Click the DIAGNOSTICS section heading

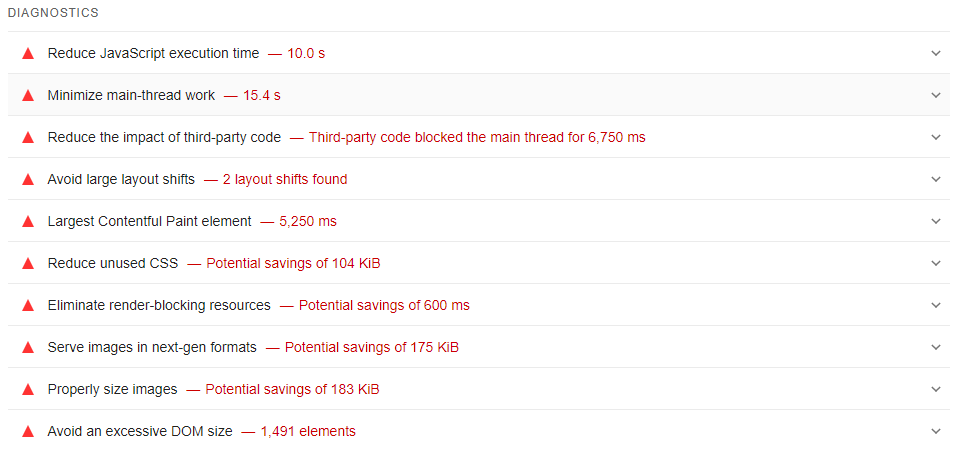pos(53,13)
